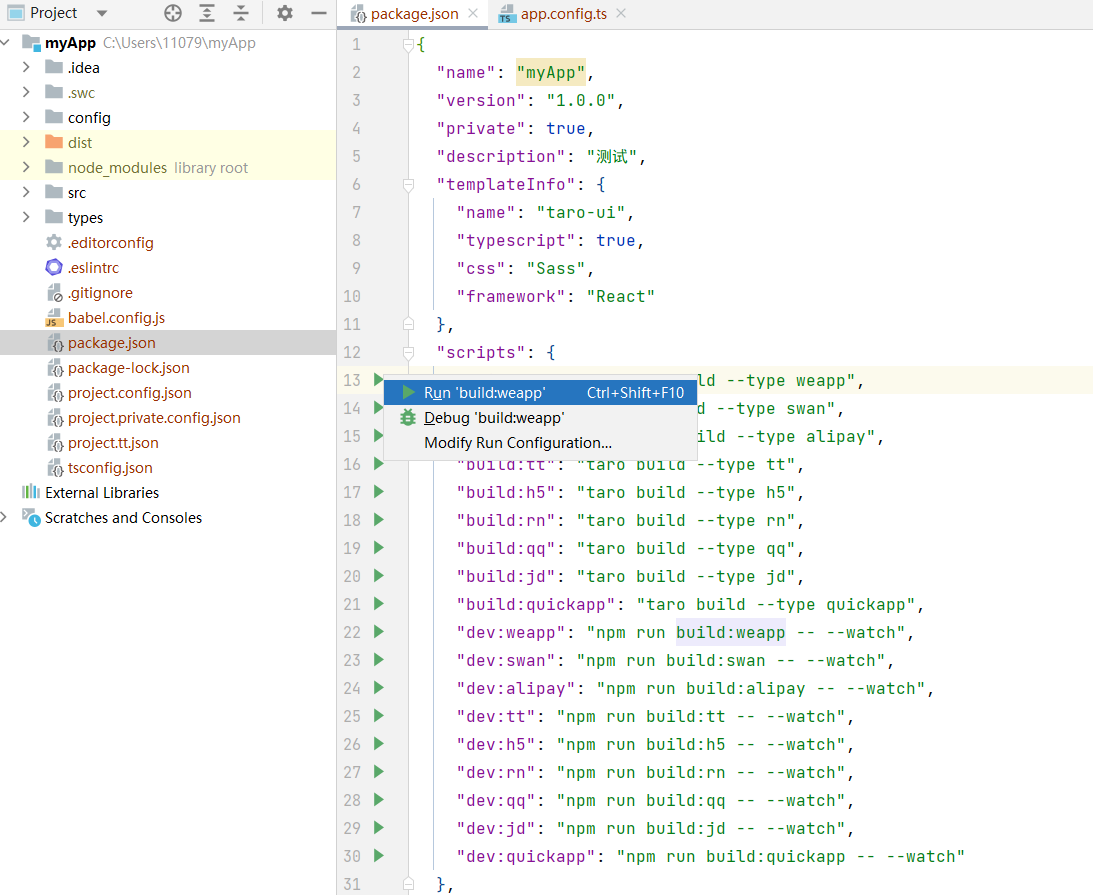Image resolution: width=1093 pixels, height=895 pixels.
Task: Click run gutter icon for build:h5 script
Action: tap(378, 492)
